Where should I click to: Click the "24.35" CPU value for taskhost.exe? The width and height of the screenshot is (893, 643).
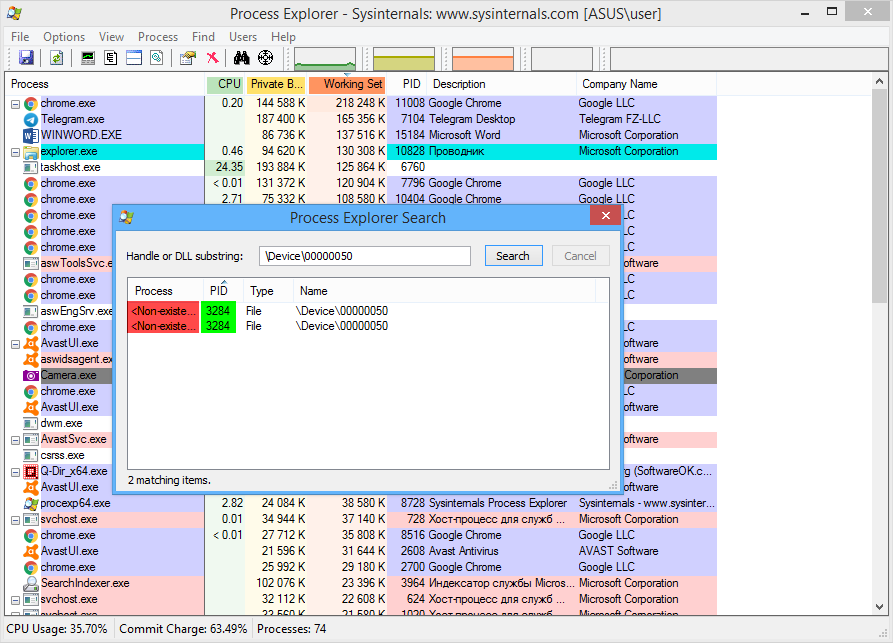pyautogui.click(x=229, y=167)
